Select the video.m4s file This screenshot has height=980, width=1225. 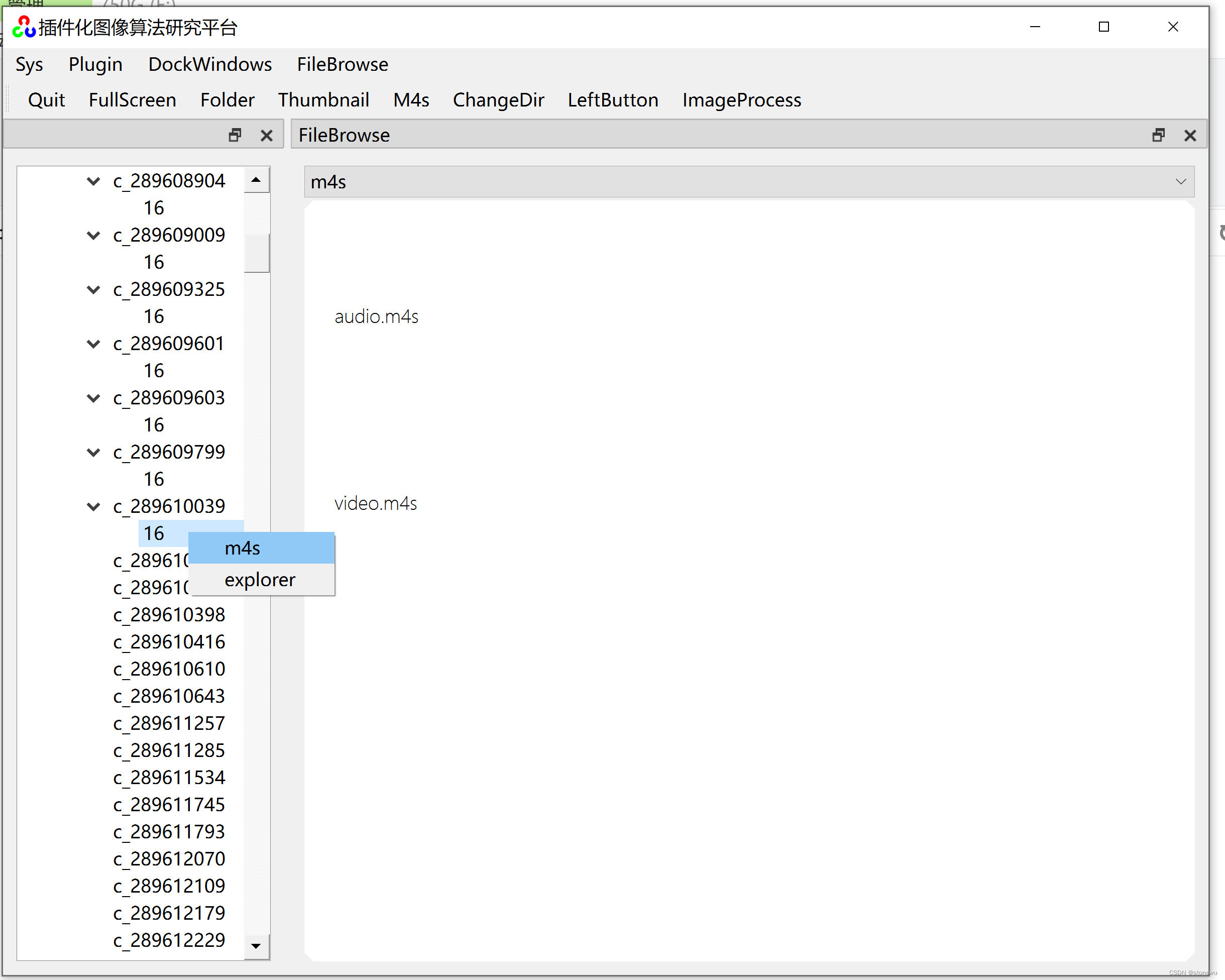point(376,503)
